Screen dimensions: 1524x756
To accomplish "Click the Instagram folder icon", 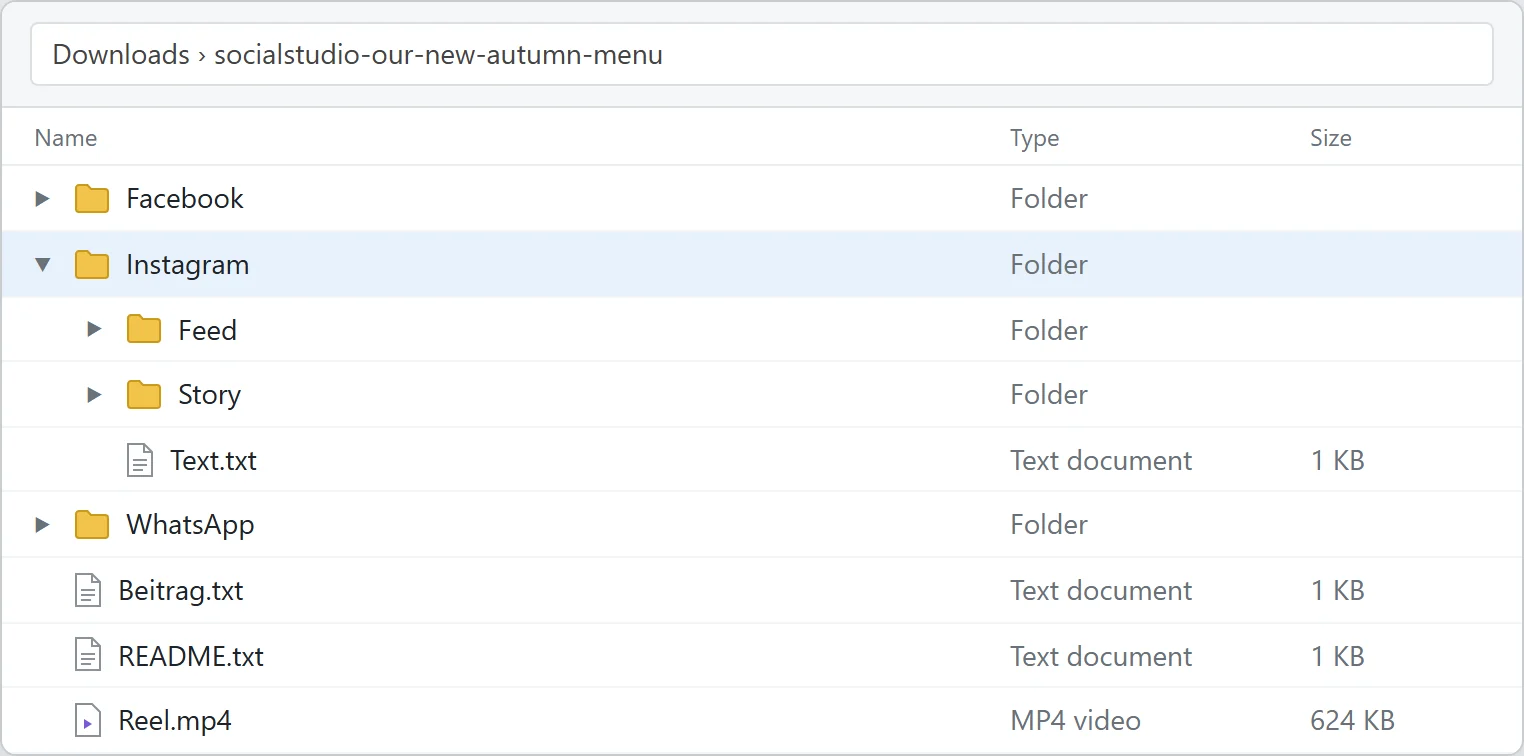I will pos(92,264).
